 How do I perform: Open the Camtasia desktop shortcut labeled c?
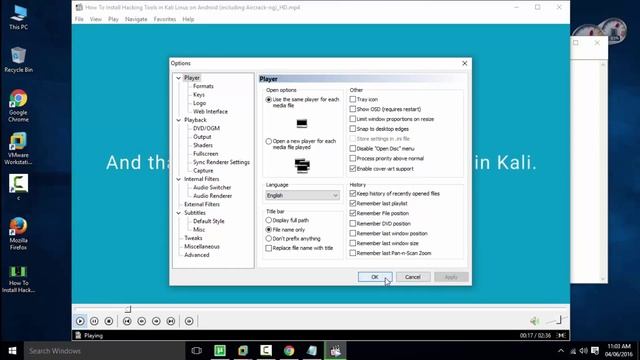click(x=18, y=187)
